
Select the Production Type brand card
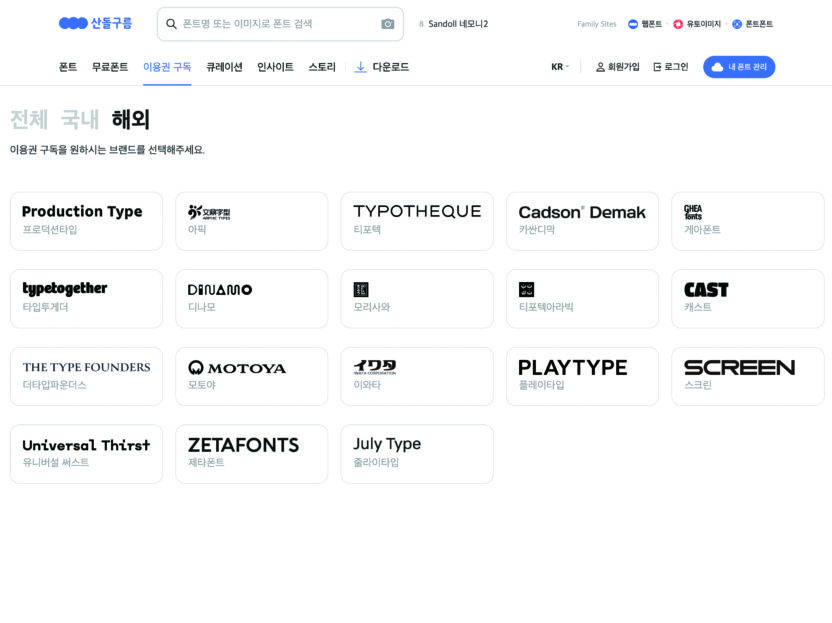coord(86,221)
